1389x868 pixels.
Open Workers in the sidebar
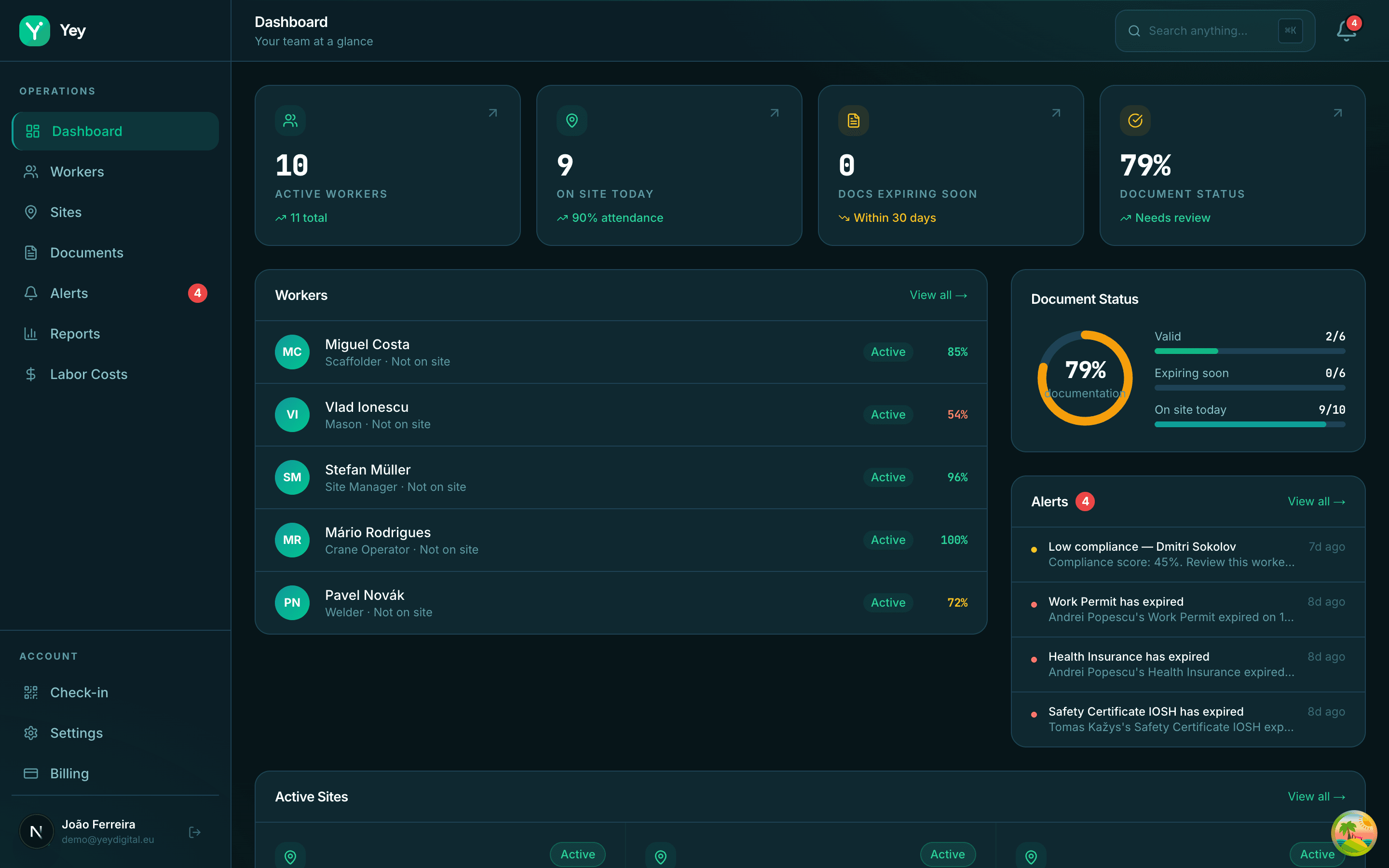(115, 172)
